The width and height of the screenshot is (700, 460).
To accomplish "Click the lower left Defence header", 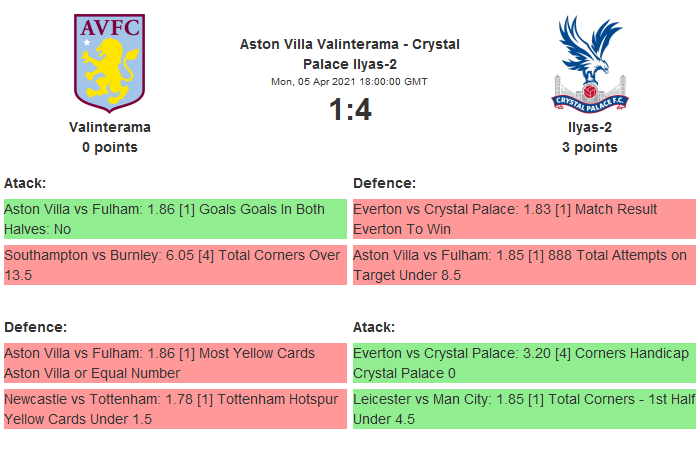I will 35,327.
